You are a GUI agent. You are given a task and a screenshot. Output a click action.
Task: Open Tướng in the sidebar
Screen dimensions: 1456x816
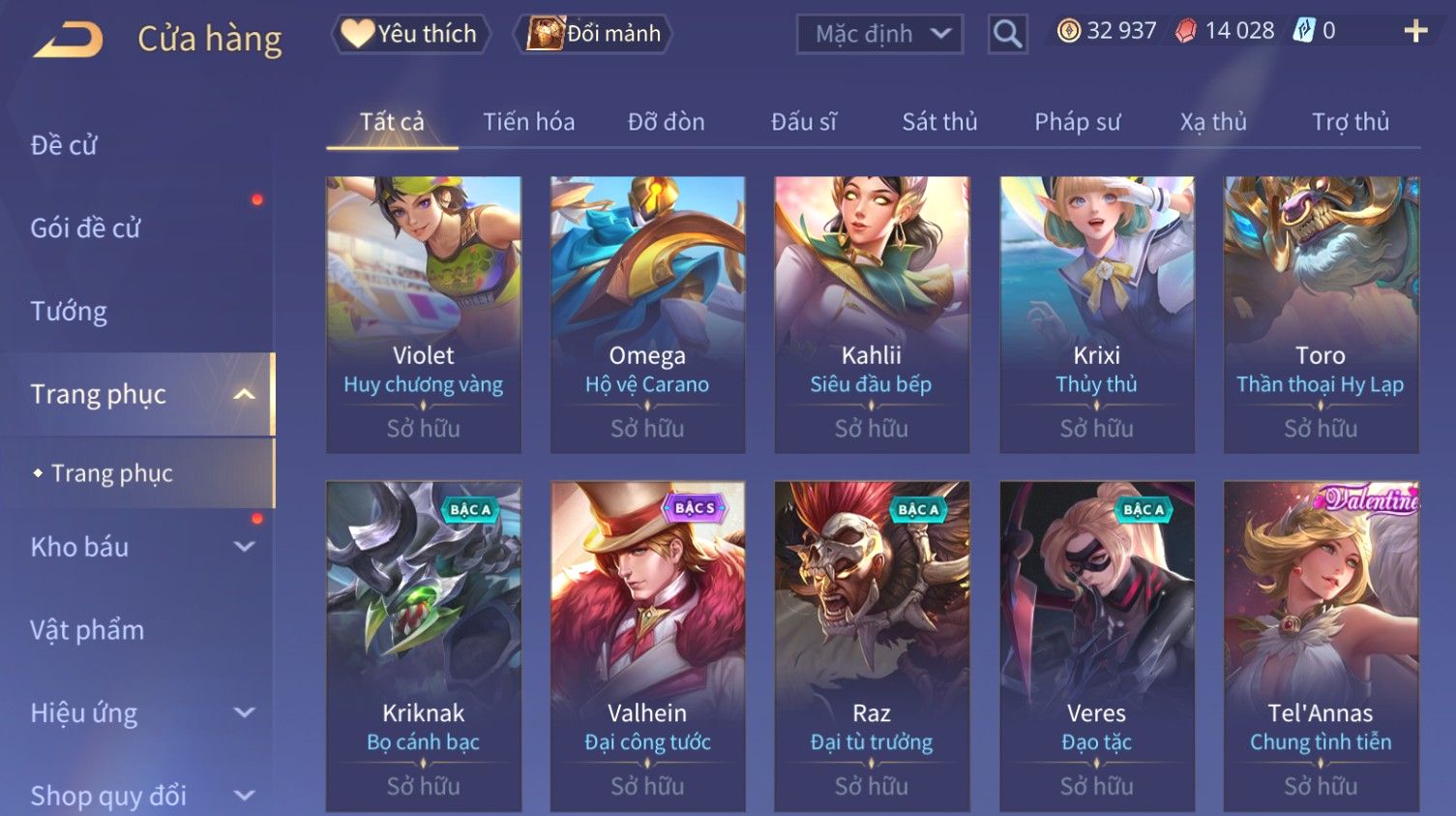(x=69, y=312)
